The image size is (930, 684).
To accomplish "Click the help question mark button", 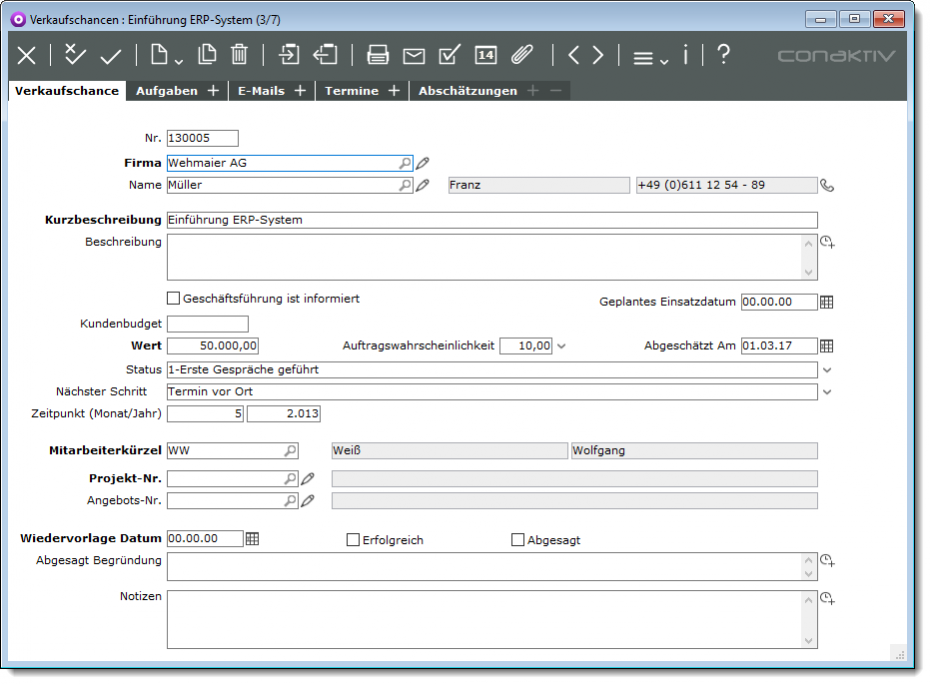I will [723, 55].
